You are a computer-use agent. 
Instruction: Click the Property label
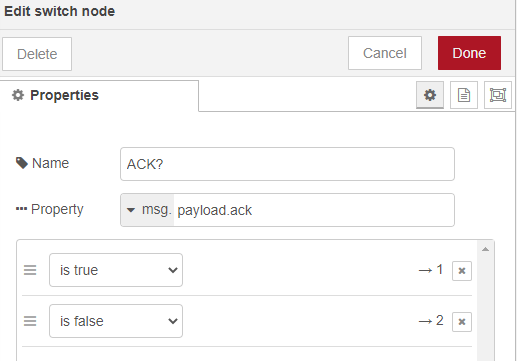click(x=50, y=209)
